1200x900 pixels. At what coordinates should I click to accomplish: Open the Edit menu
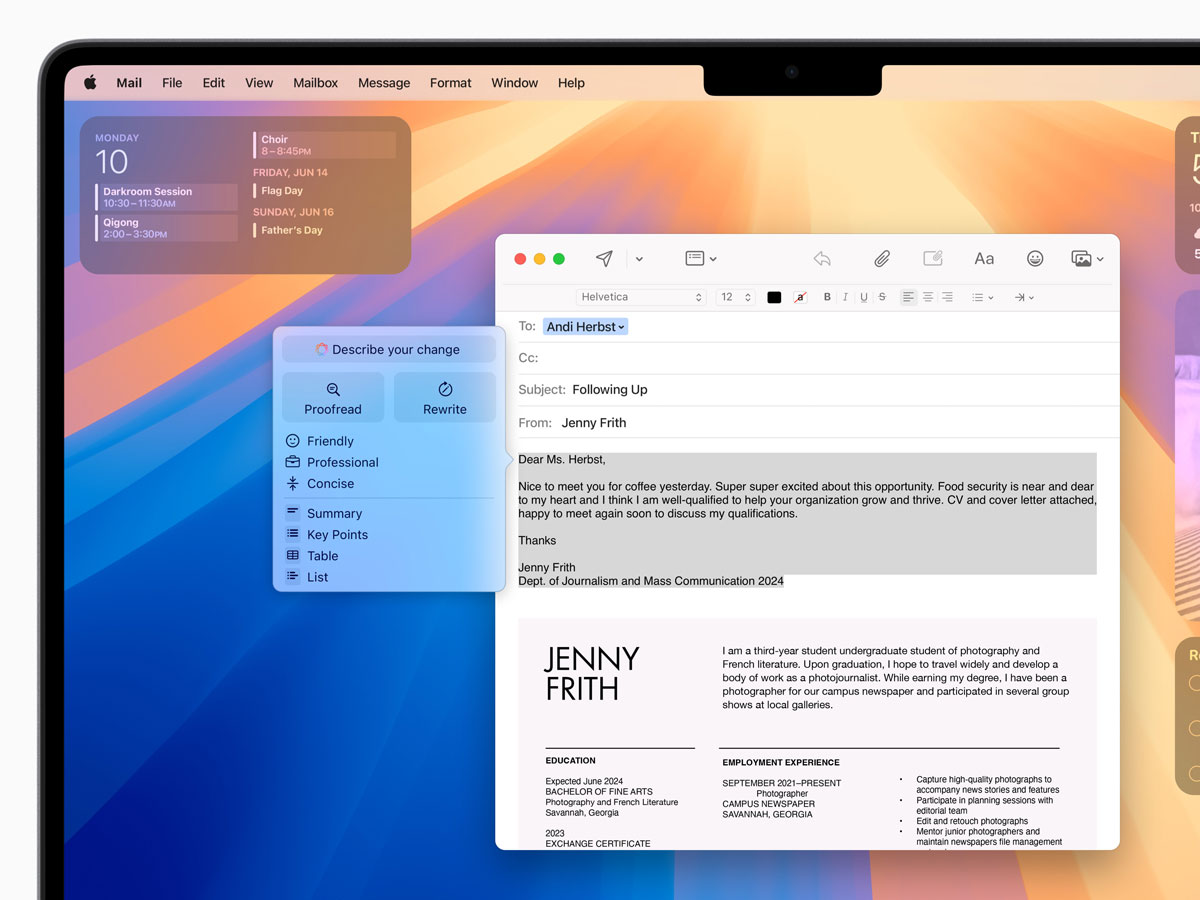point(214,83)
